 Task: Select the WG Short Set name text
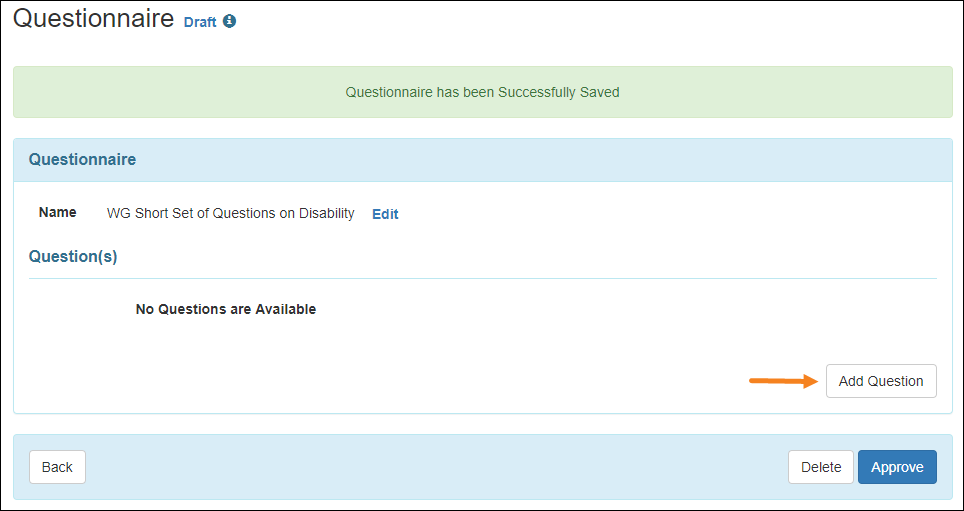[x=231, y=213]
